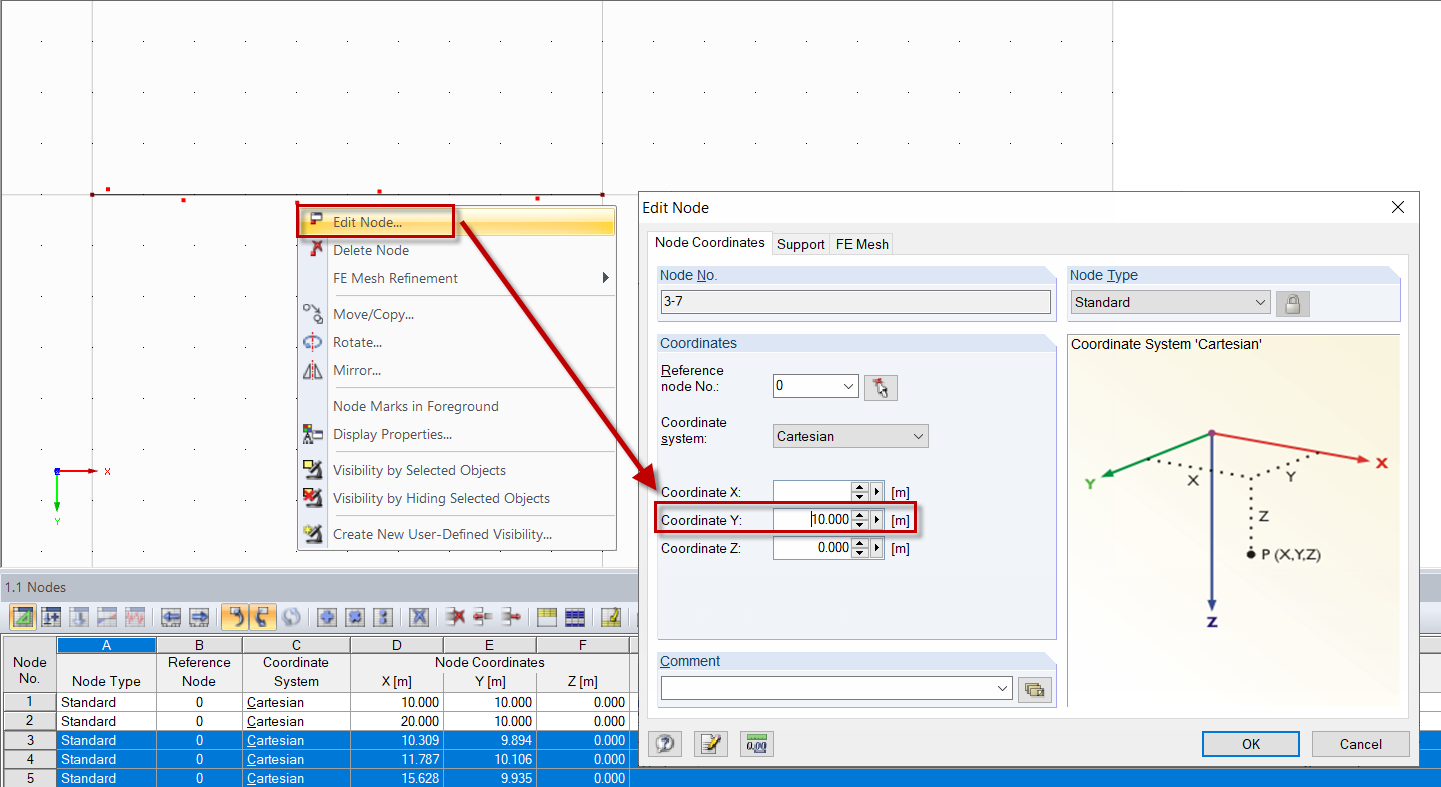Screen dimensions: 1441x787
Task: Click the second orange curved arrow toggle
Action: [262, 617]
